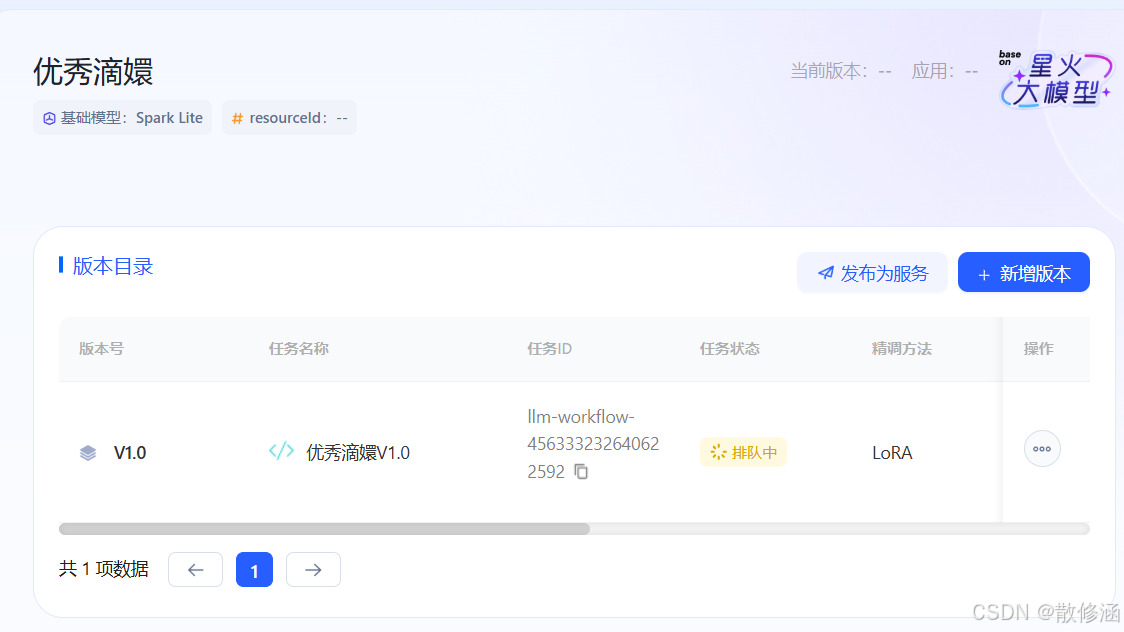Click the 版本目录 section title
Image resolution: width=1124 pixels, height=632 pixels.
[113, 266]
